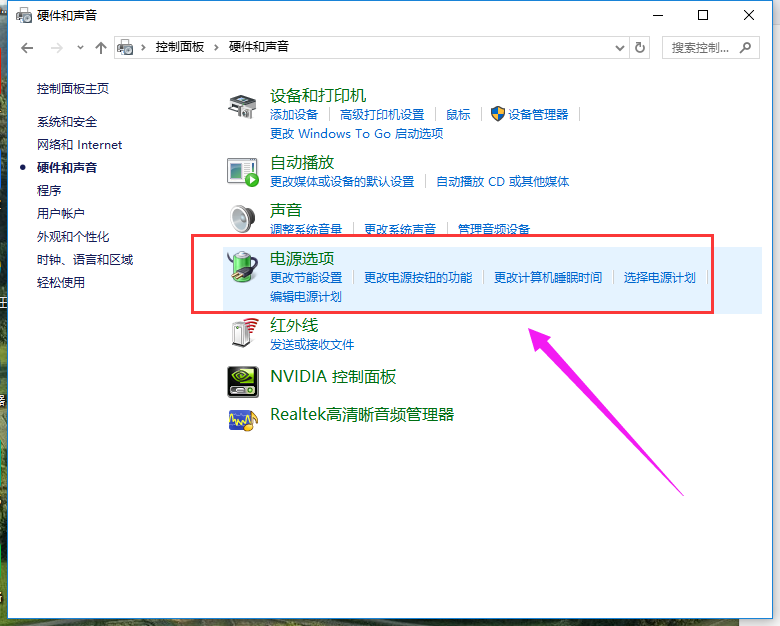Viewport: 780px width, 626px height.
Task: Go to 控制面板主页 in the sidebar
Action: pos(73,89)
